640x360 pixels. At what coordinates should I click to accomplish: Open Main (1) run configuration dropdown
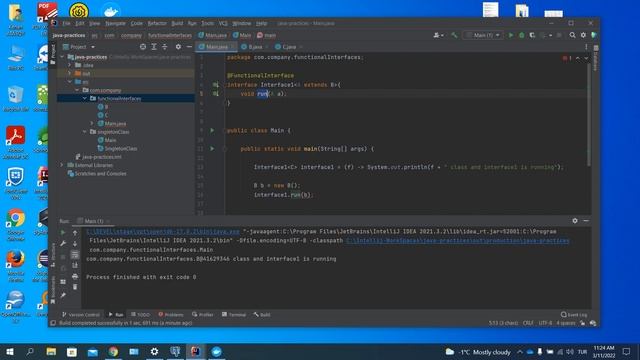(483, 36)
